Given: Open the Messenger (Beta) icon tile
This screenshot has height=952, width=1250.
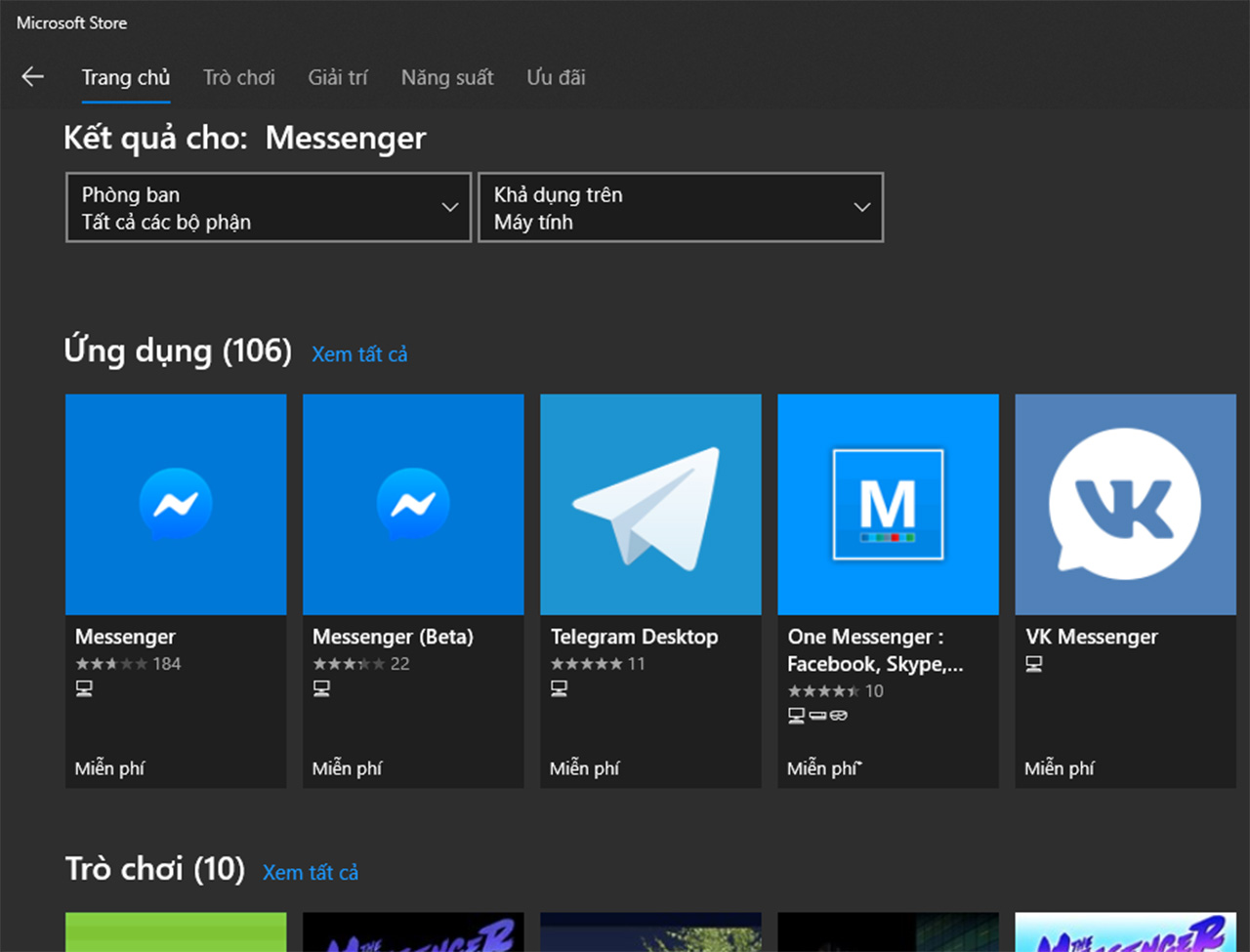Looking at the screenshot, I should coord(413,505).
